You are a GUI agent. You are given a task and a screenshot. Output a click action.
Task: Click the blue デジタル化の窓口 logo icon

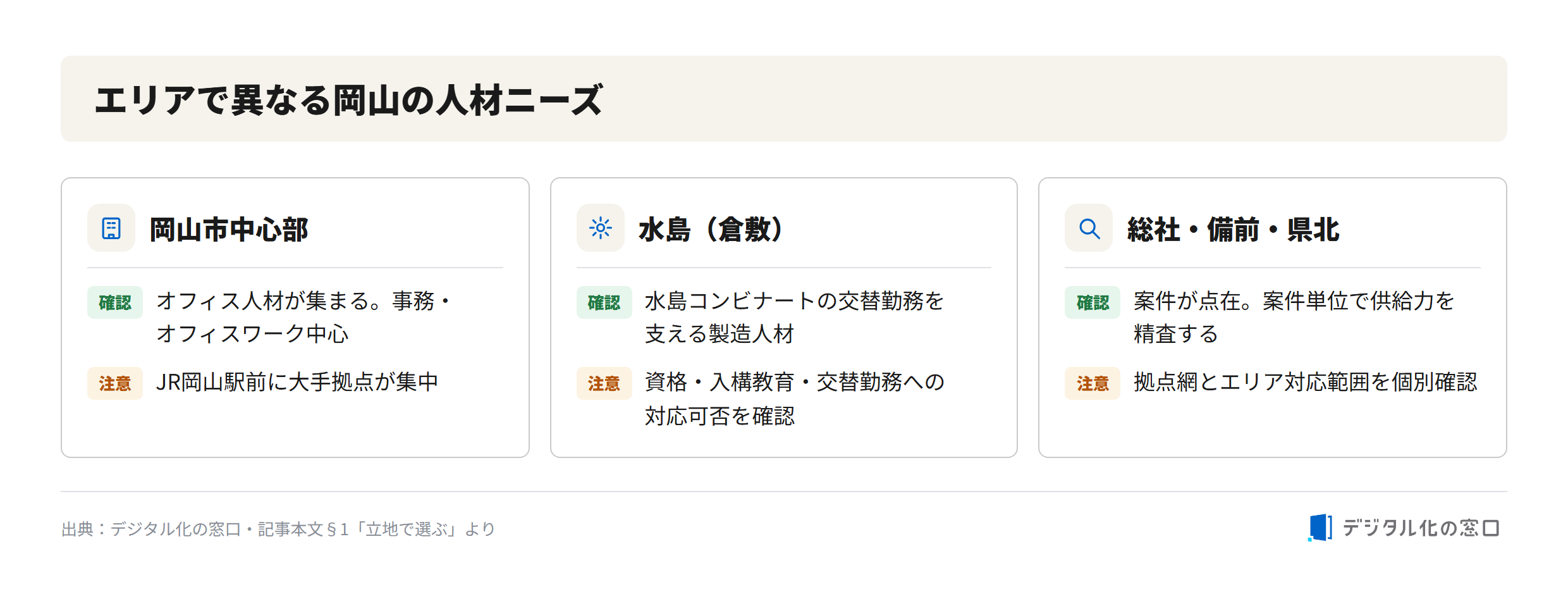pyautogui.click(x=1320, y=528)
